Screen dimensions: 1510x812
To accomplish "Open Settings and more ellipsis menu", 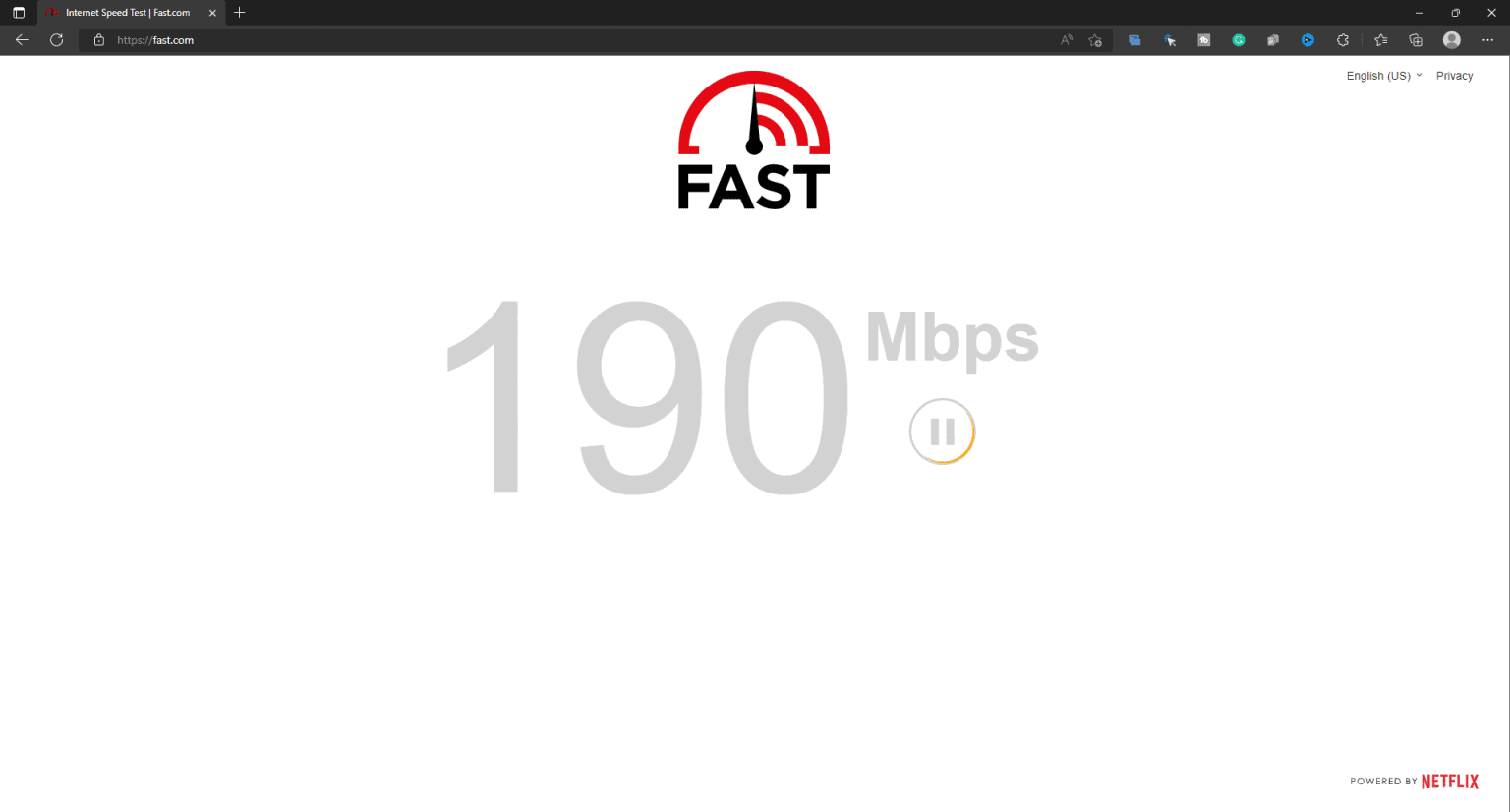I will [1487, 40].
